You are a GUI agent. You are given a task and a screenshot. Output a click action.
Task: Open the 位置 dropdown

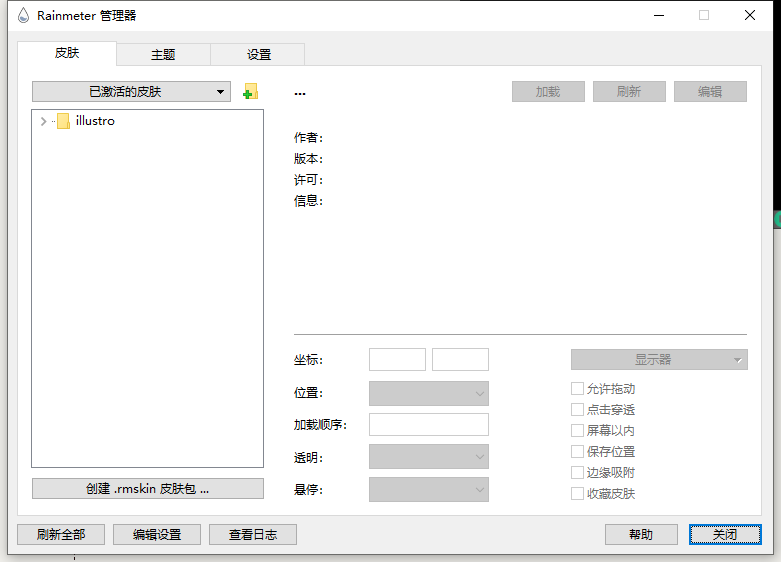pos(429,394)
